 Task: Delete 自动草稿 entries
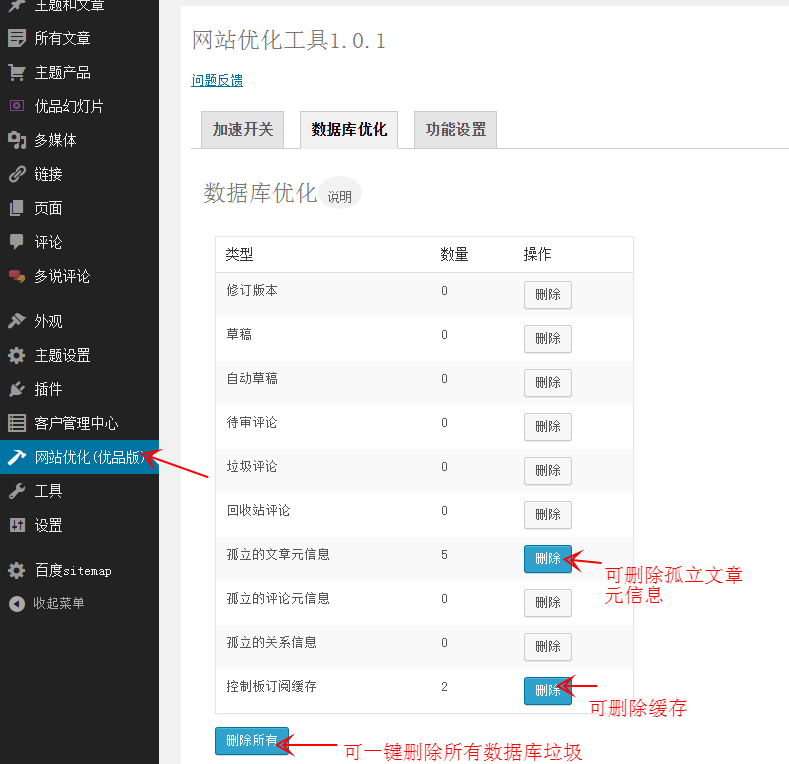coord(547,383)
